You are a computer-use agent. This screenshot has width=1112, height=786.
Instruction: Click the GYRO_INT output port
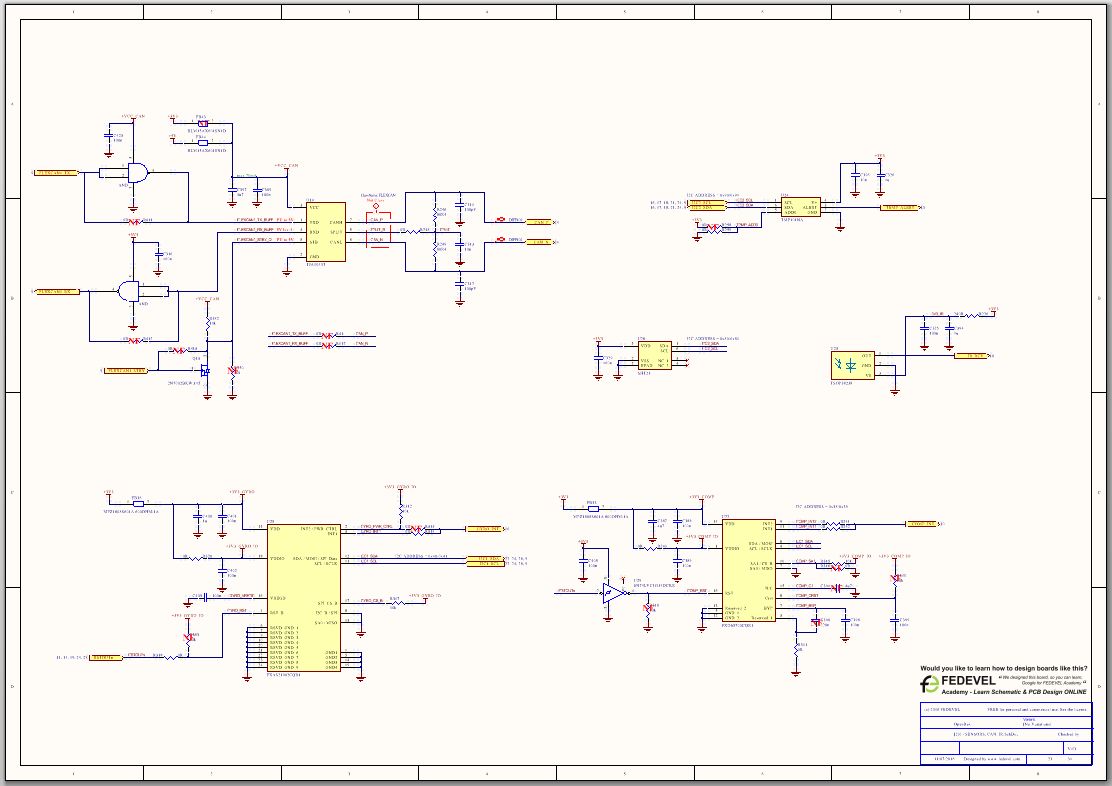(x=483, y=528)
